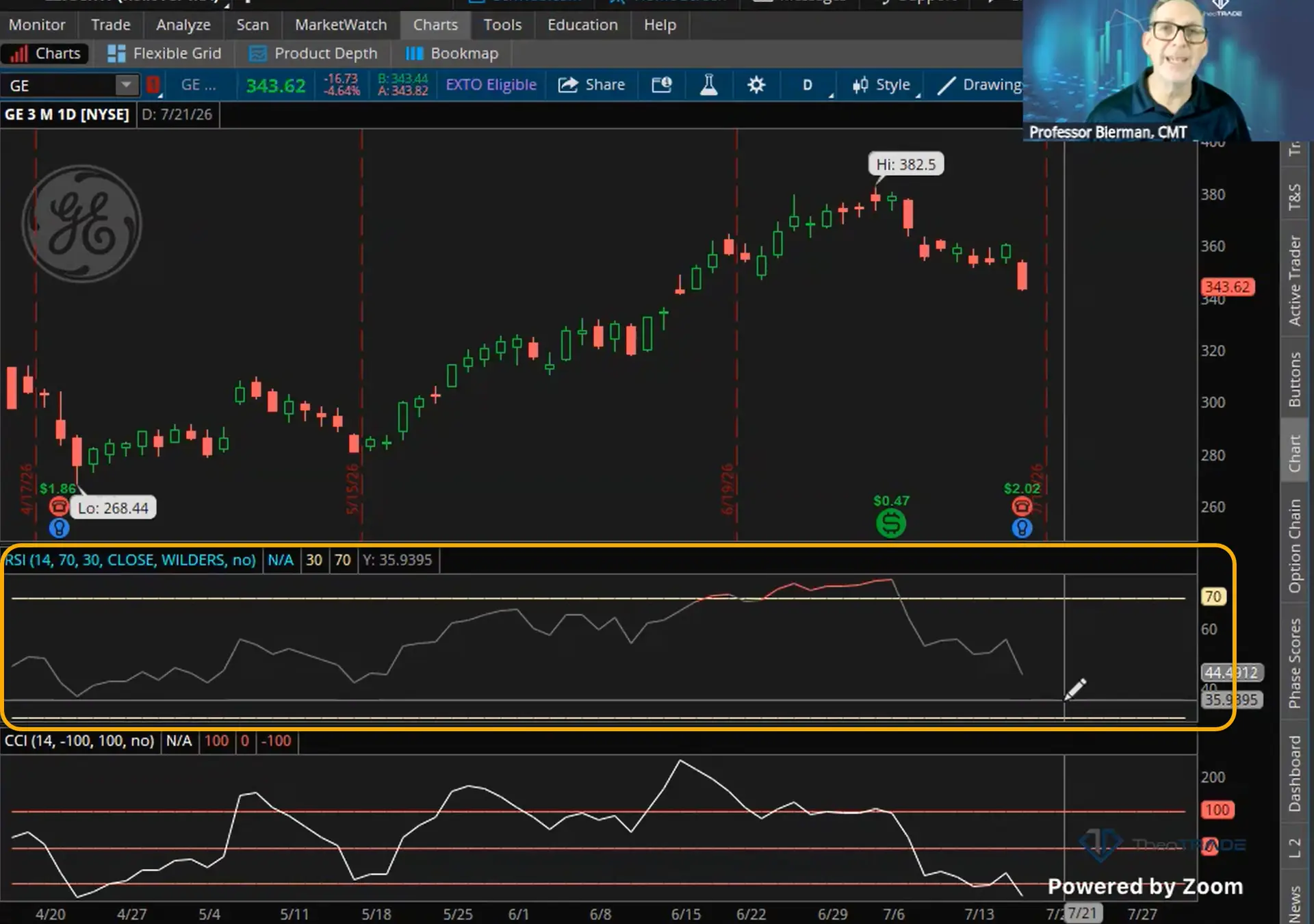Click the 7/21 date marker on time axis
This screenshot has width=1314, height=924.
point(1083,913)
